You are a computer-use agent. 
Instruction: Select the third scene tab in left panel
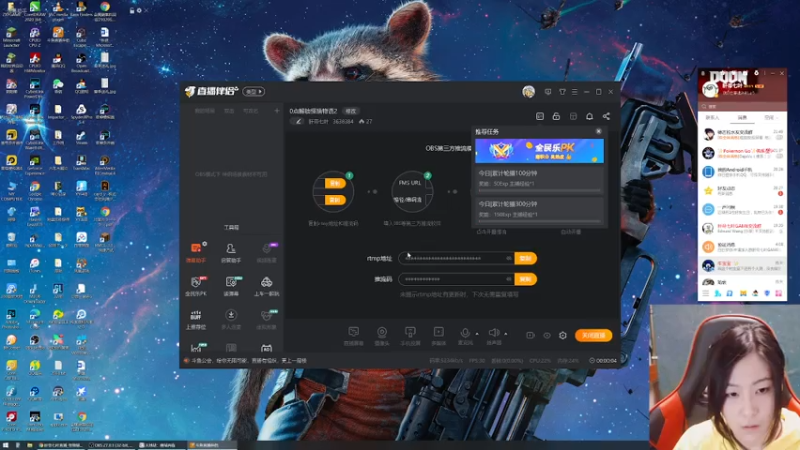click(251, 111)
